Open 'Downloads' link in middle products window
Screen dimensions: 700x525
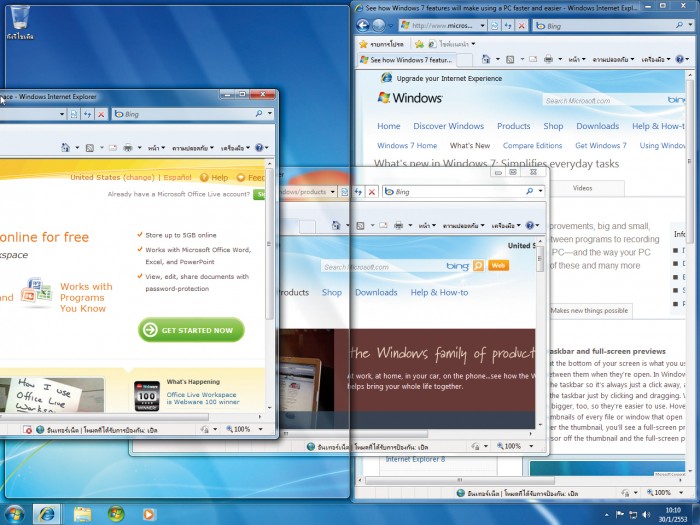pyautogui.click(x=376, y=293)
